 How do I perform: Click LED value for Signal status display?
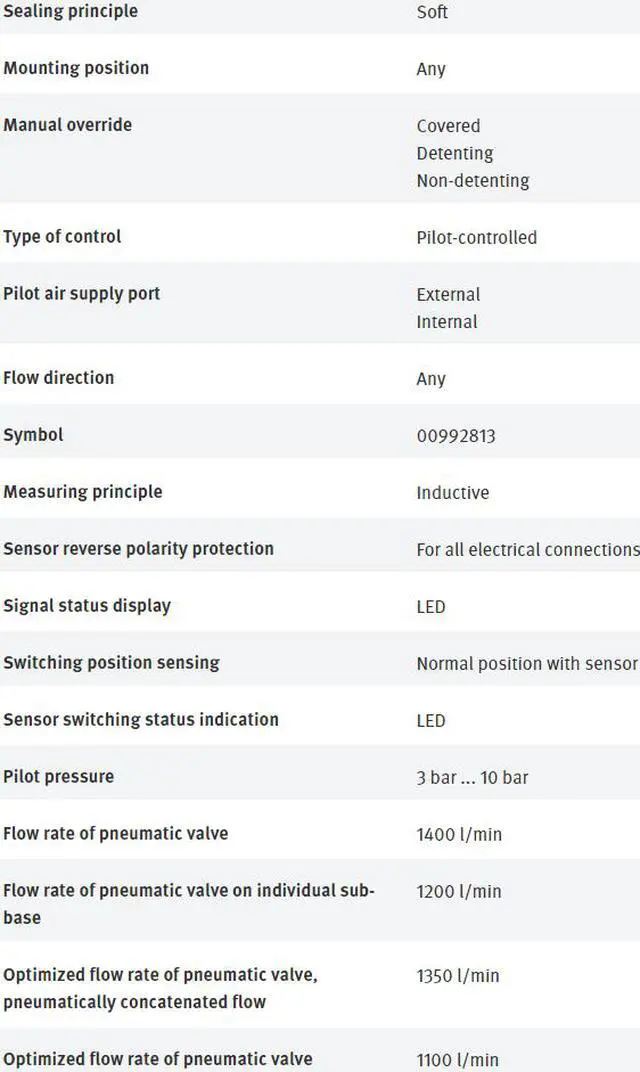tap(431, 607)
